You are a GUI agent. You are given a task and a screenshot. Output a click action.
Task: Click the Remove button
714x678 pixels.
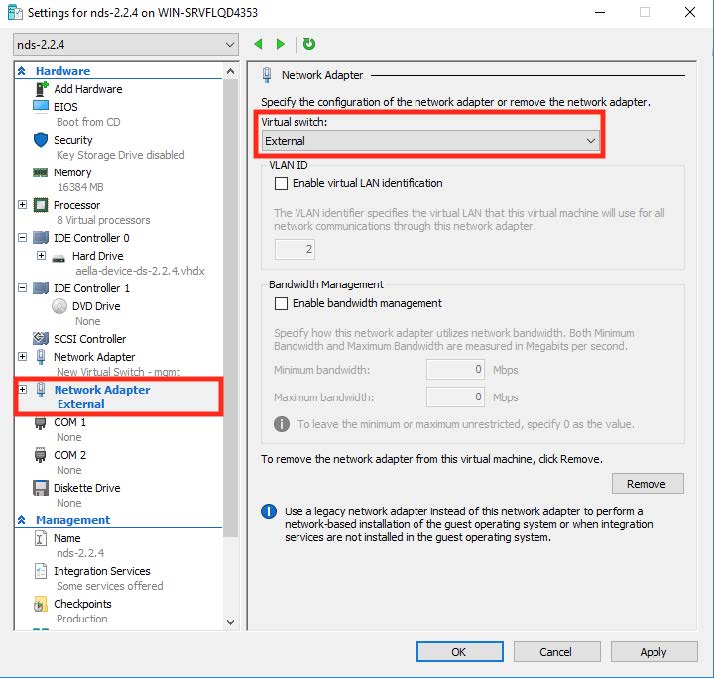645,484
